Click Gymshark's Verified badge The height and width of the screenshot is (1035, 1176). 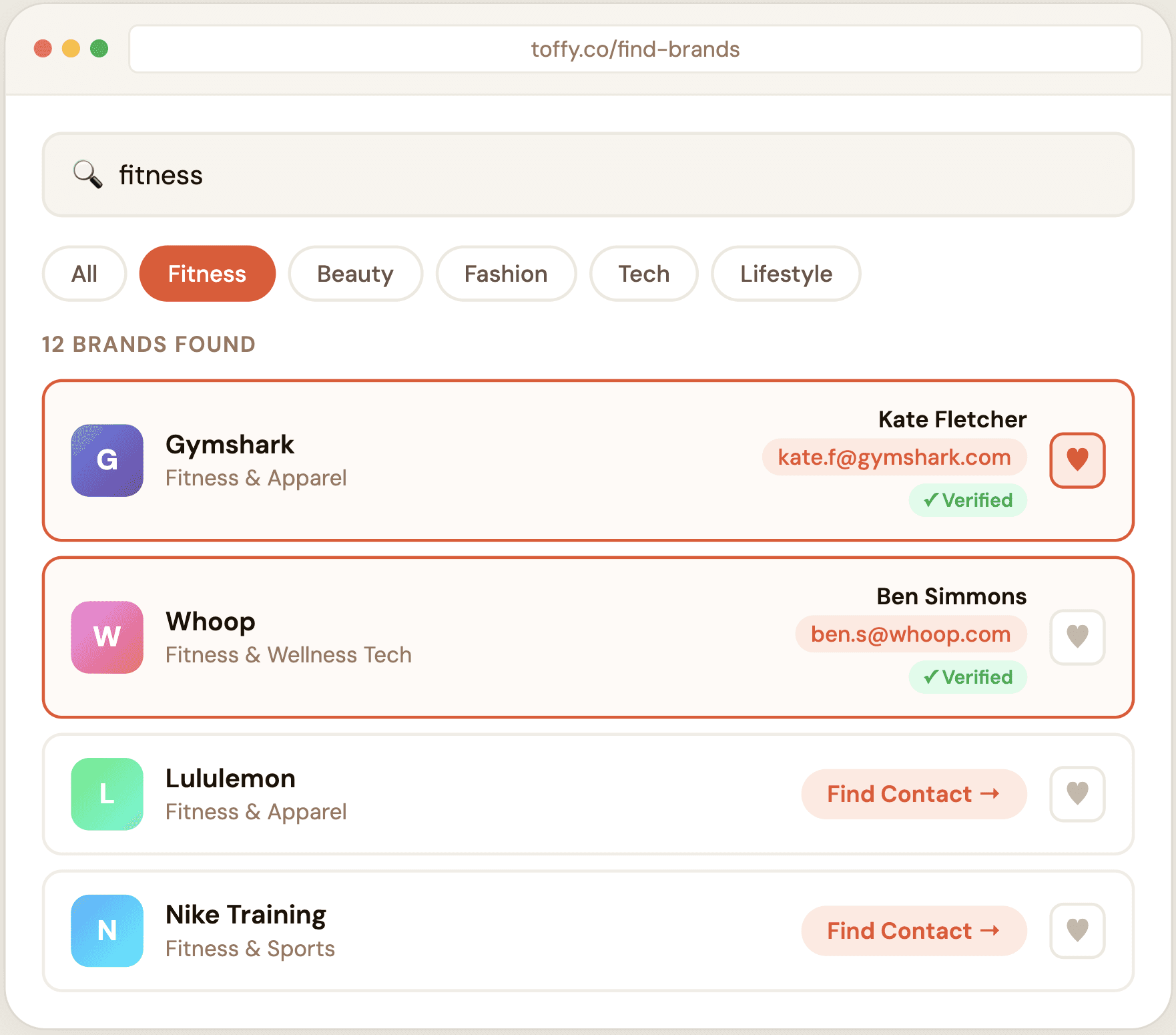coord(968,500)
